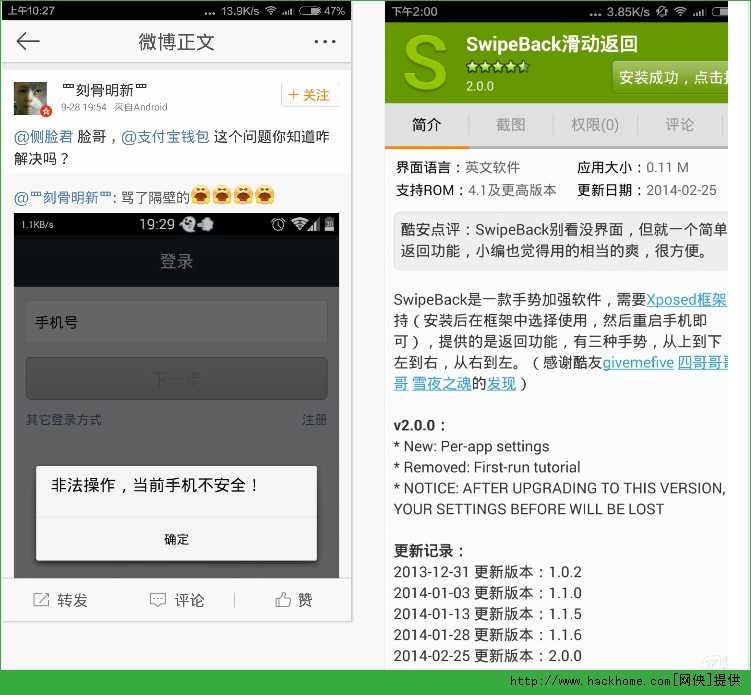Screen dimensions: 751x695
Task: Open the @支付宝钱包 mention link
Action: [x=165, y=137]
